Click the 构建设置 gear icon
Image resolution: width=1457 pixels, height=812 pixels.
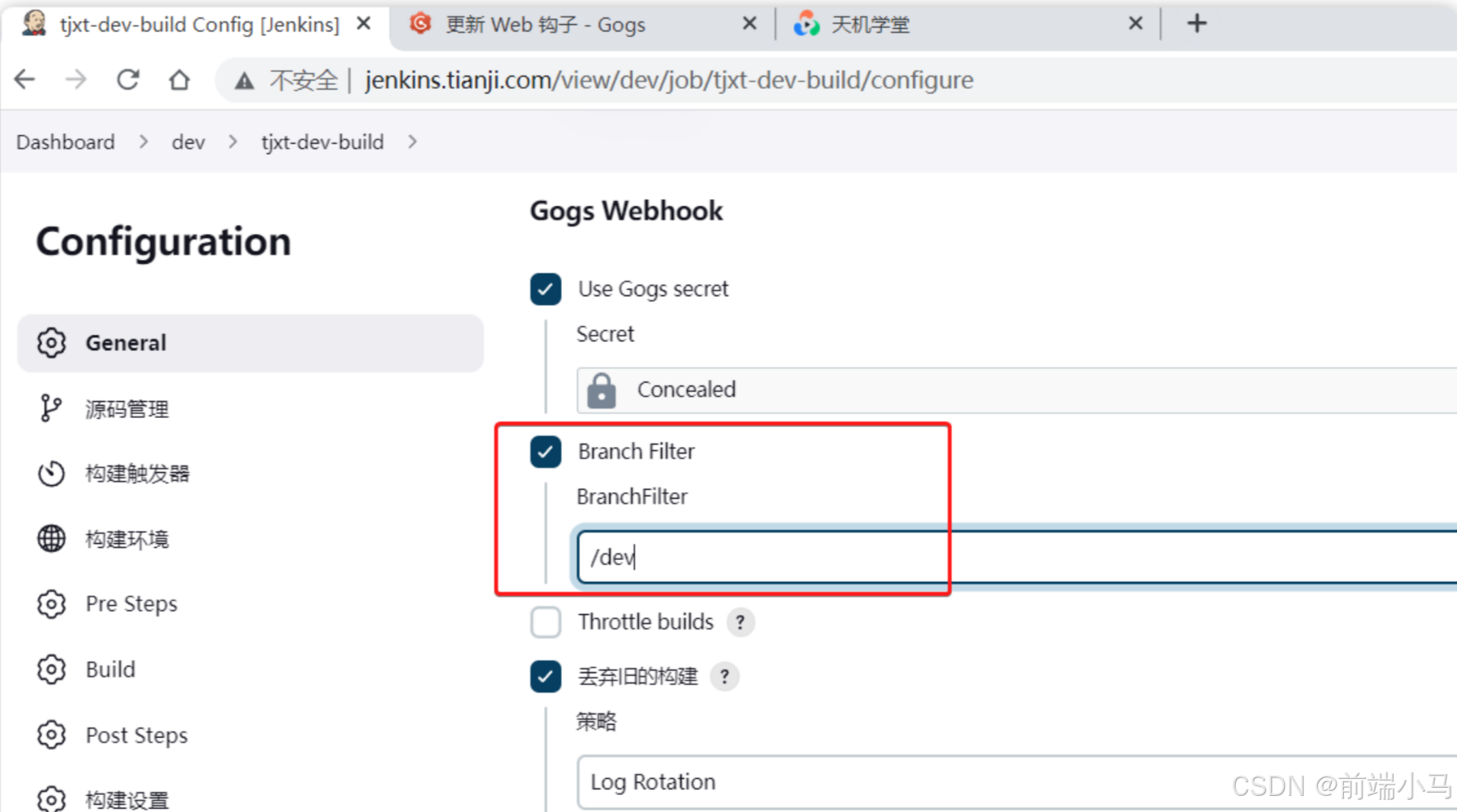[51, 799]
